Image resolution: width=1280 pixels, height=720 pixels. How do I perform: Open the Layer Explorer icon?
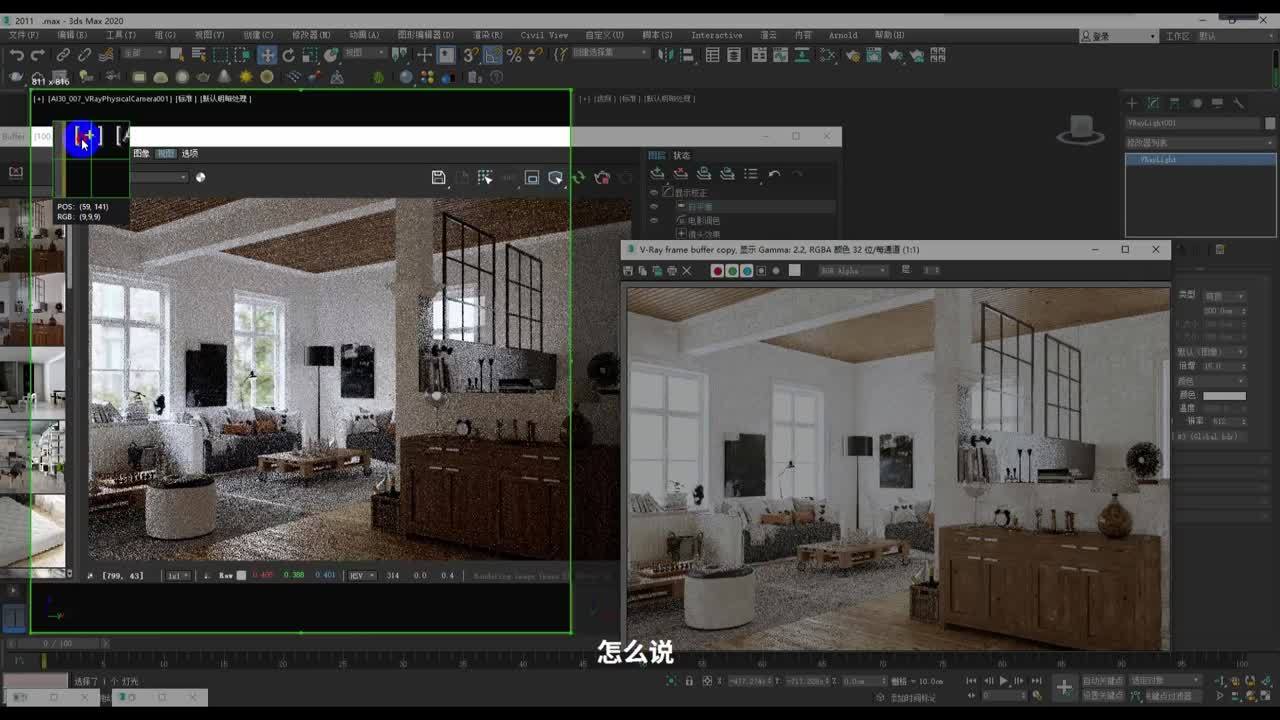tap(734, 56)
